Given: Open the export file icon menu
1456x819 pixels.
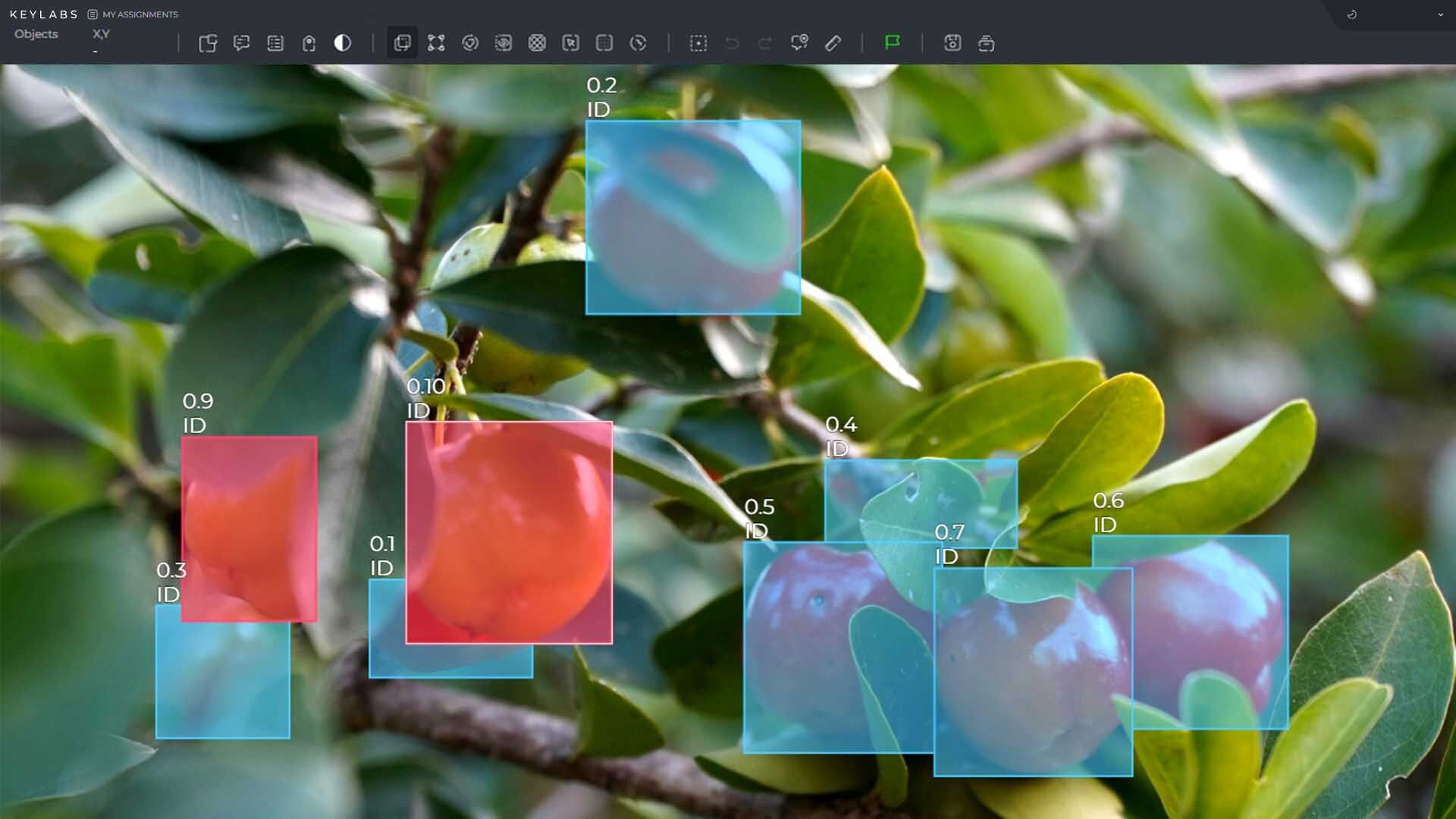Looking at the screenshot, I should (x=208, y=43).
